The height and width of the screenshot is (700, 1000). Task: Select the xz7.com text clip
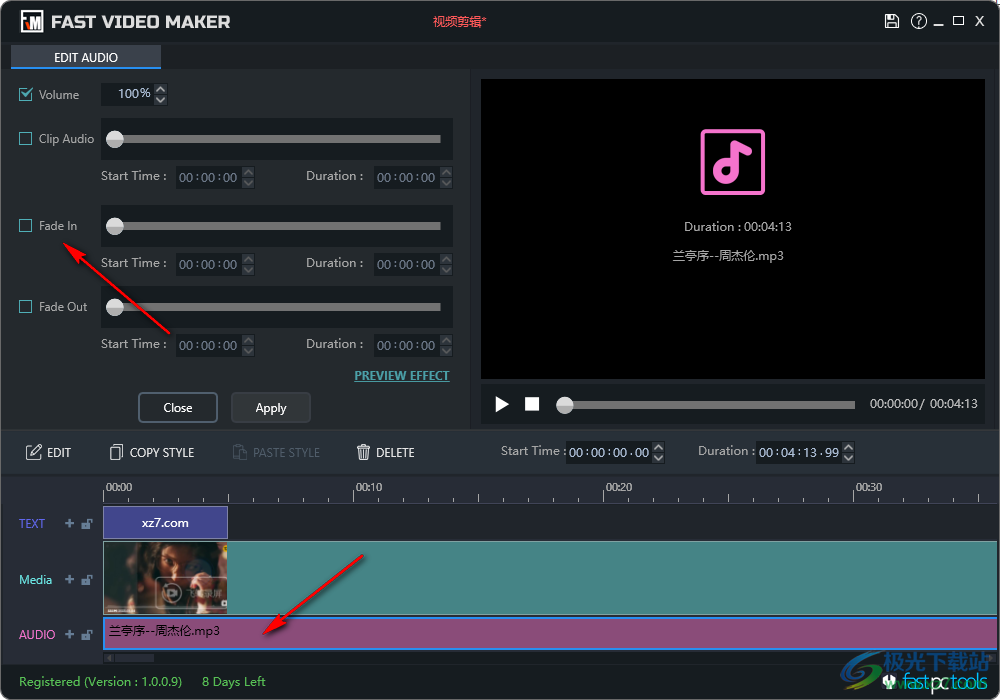pos(165,523)
